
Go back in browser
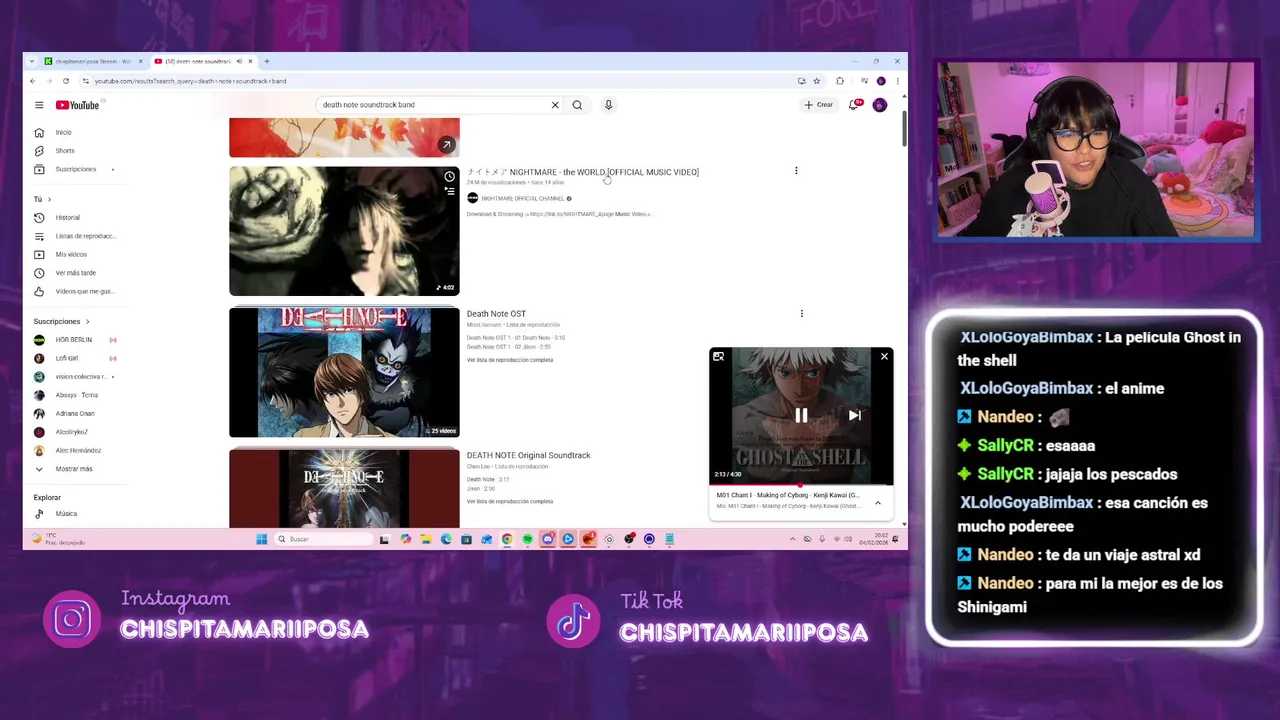(32, 81)
